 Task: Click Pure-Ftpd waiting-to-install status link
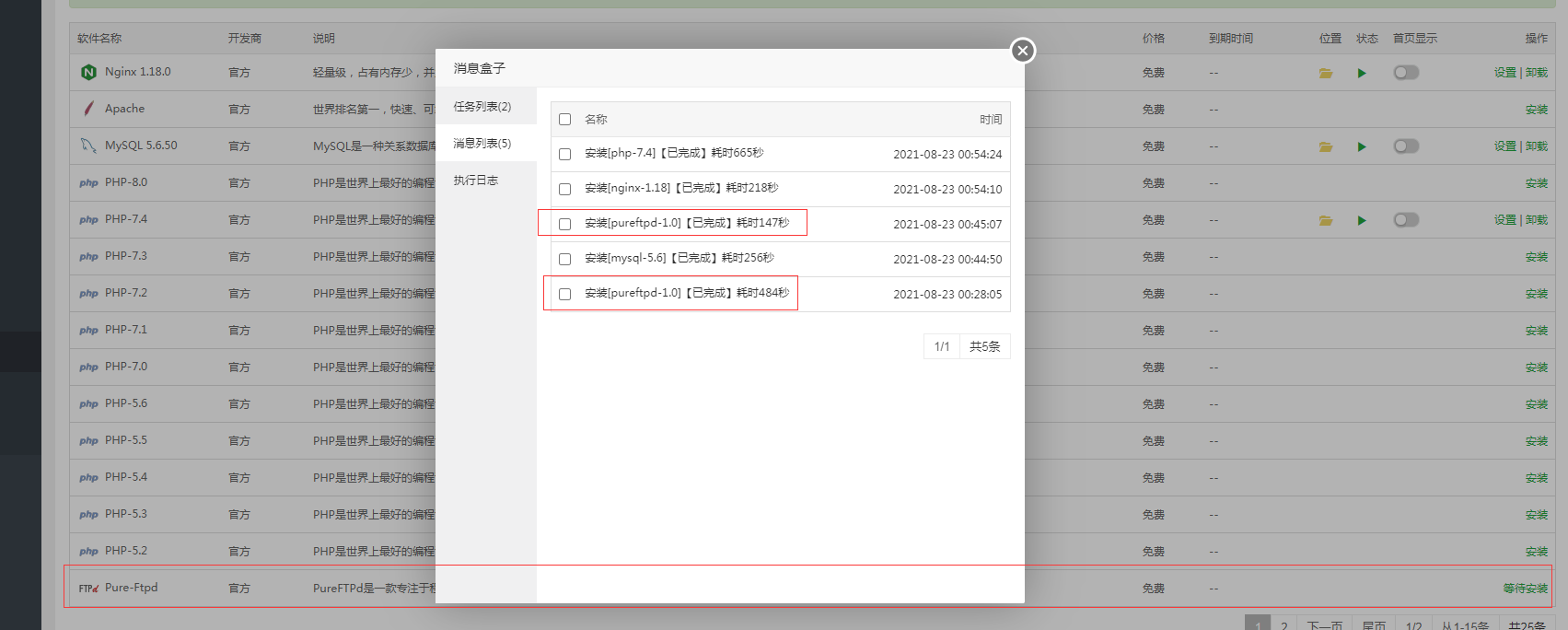click(x=1526, y=589)
